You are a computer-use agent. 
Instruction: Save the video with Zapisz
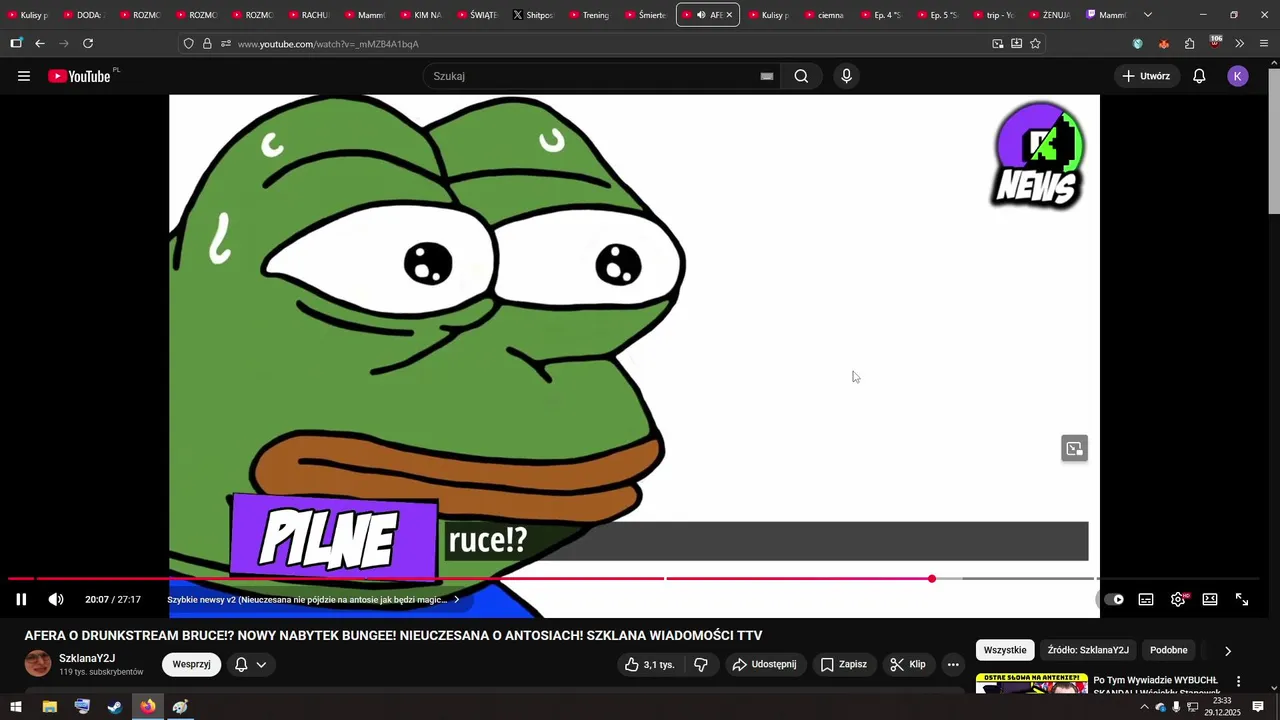pyautogui.click(x=844, y=664)
